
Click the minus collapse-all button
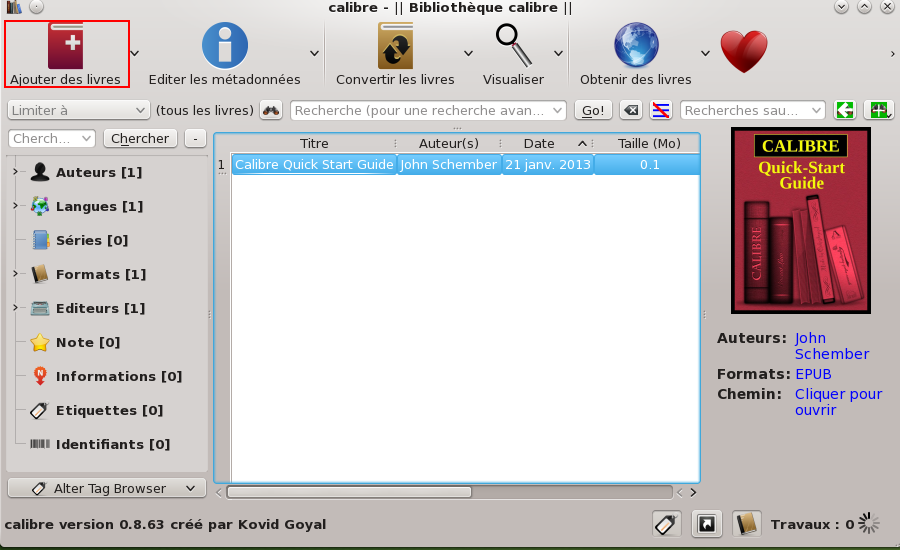pos(195,138)
